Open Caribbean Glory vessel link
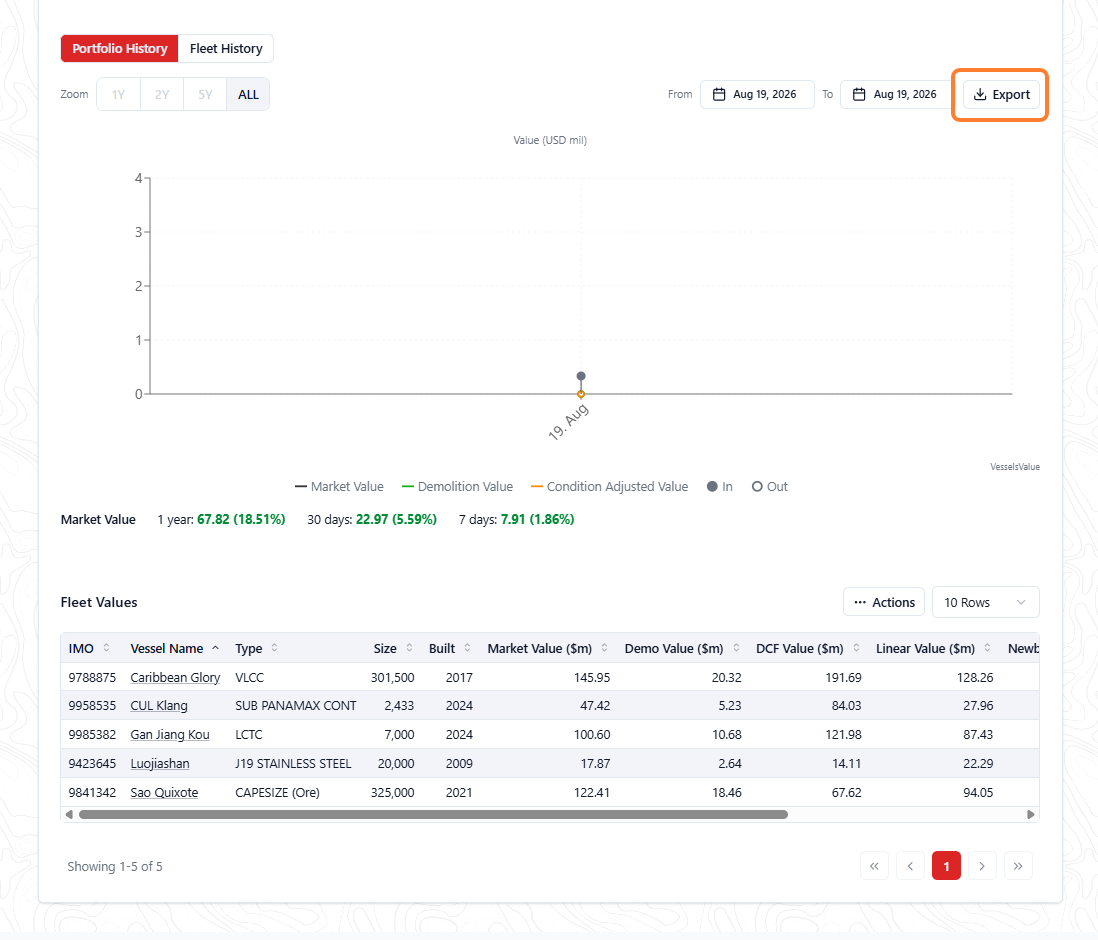The width and height of the screenshot is (1098, 940). pyautogui.click(x=175, y=677)
